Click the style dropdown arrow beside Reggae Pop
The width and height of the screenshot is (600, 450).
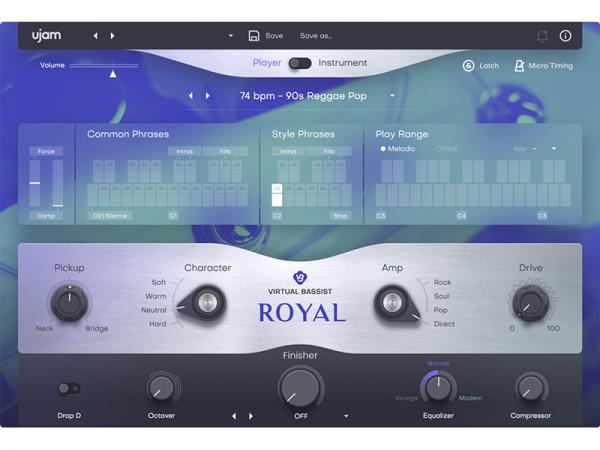(392, 96)
